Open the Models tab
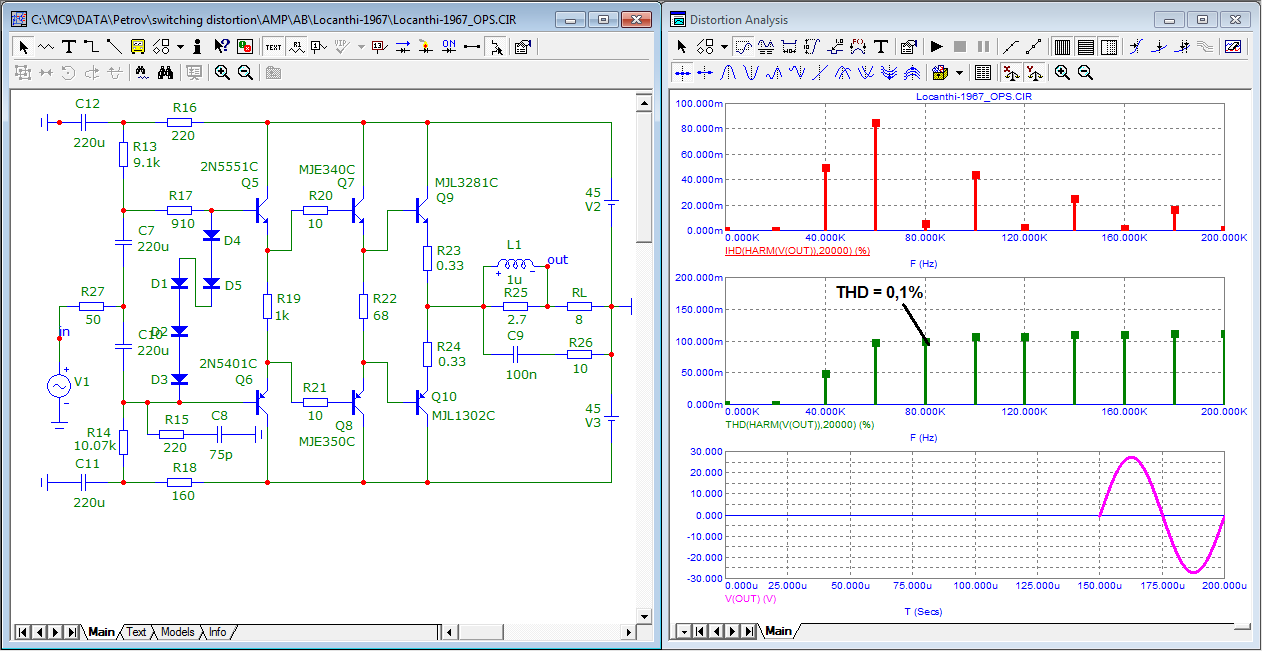The width and height of the screenshot is (1262, 651). coord(178,632)
